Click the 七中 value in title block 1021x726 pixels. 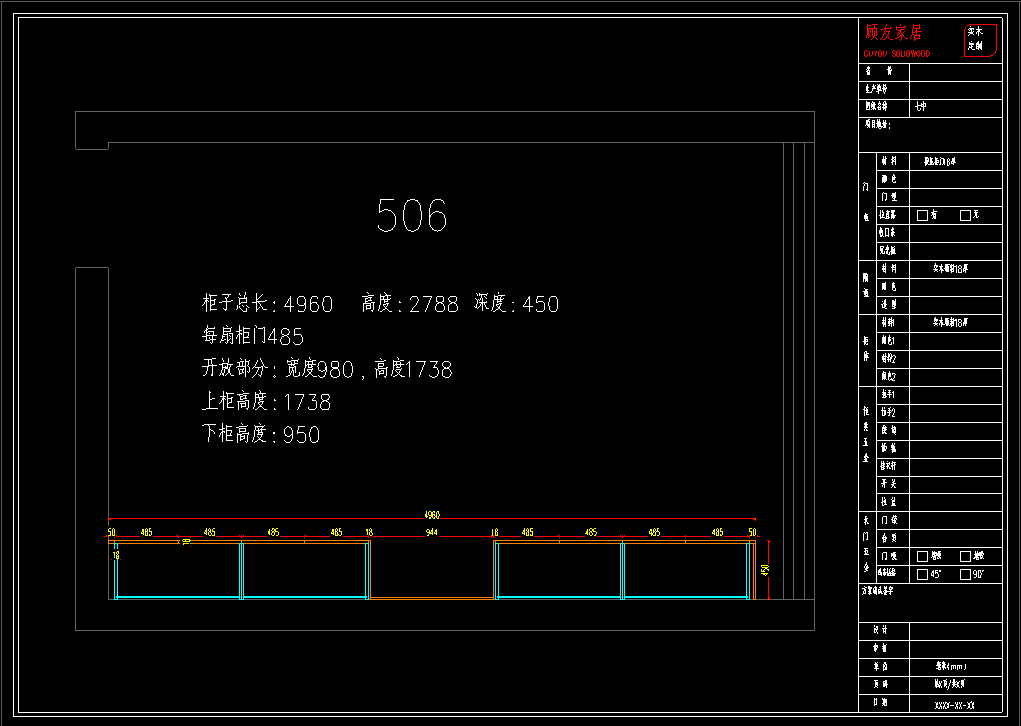(920, 106)
